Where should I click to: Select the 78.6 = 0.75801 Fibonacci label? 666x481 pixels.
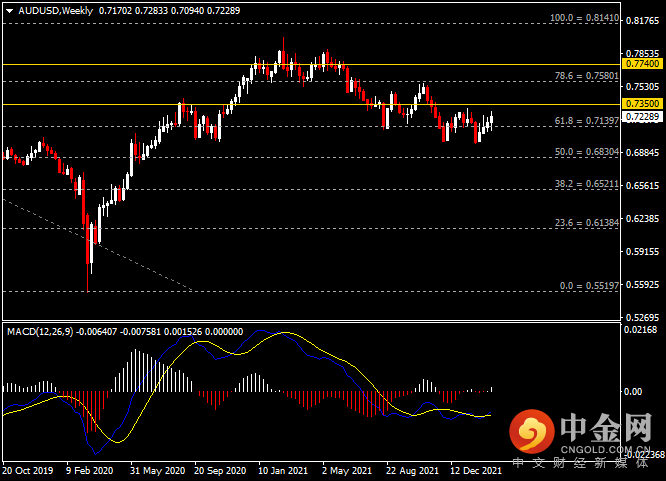587,76
